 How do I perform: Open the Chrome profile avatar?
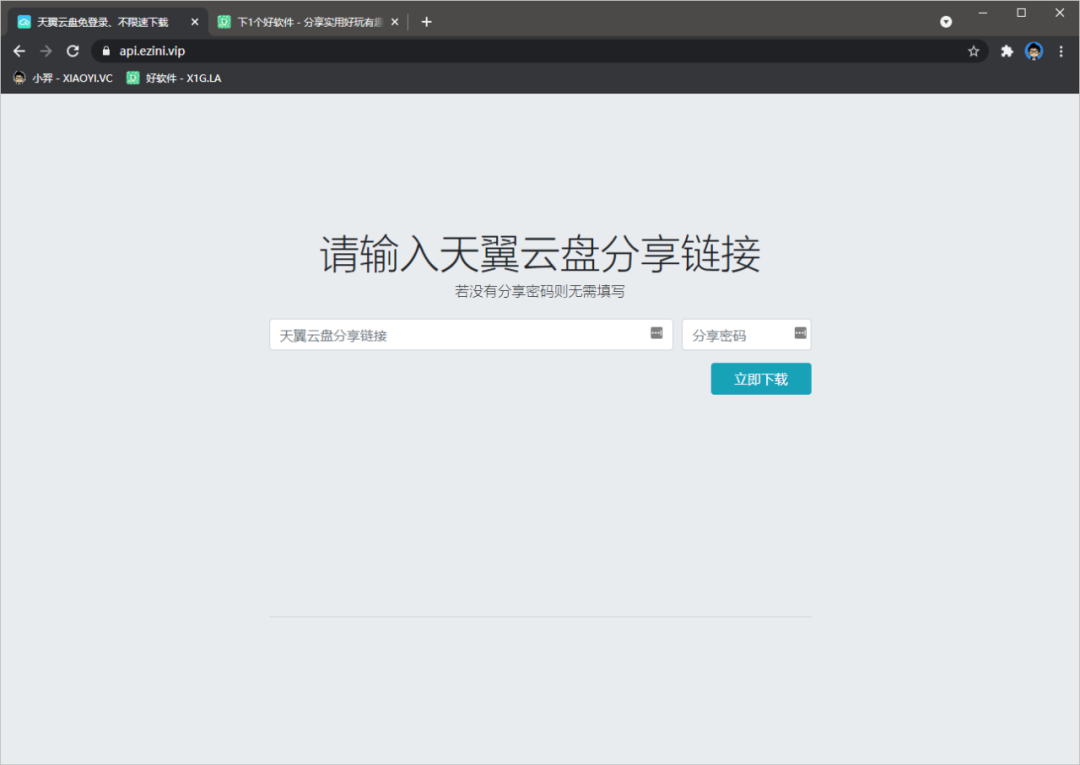(1034, 51)
